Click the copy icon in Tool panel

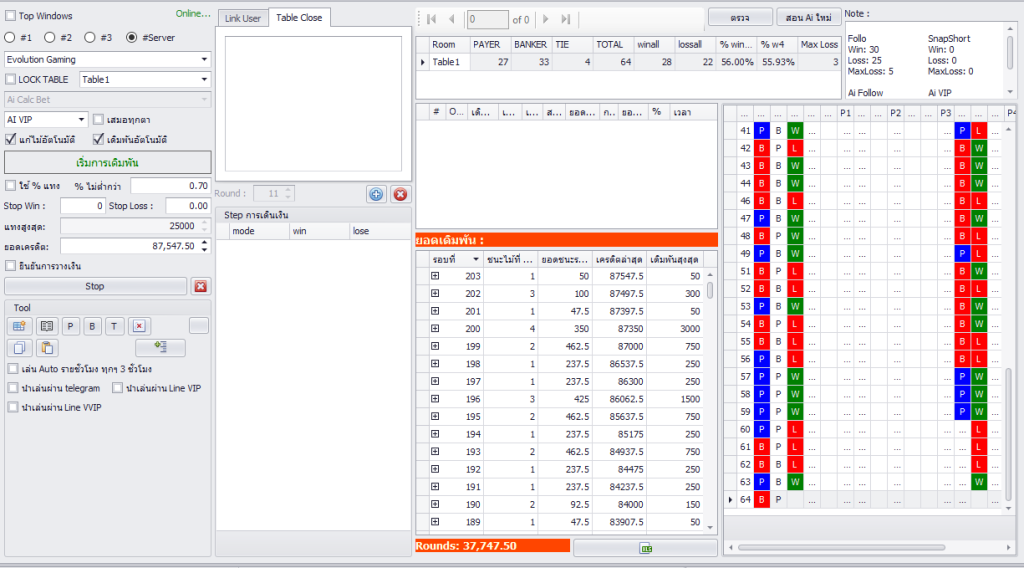[20, 348]
